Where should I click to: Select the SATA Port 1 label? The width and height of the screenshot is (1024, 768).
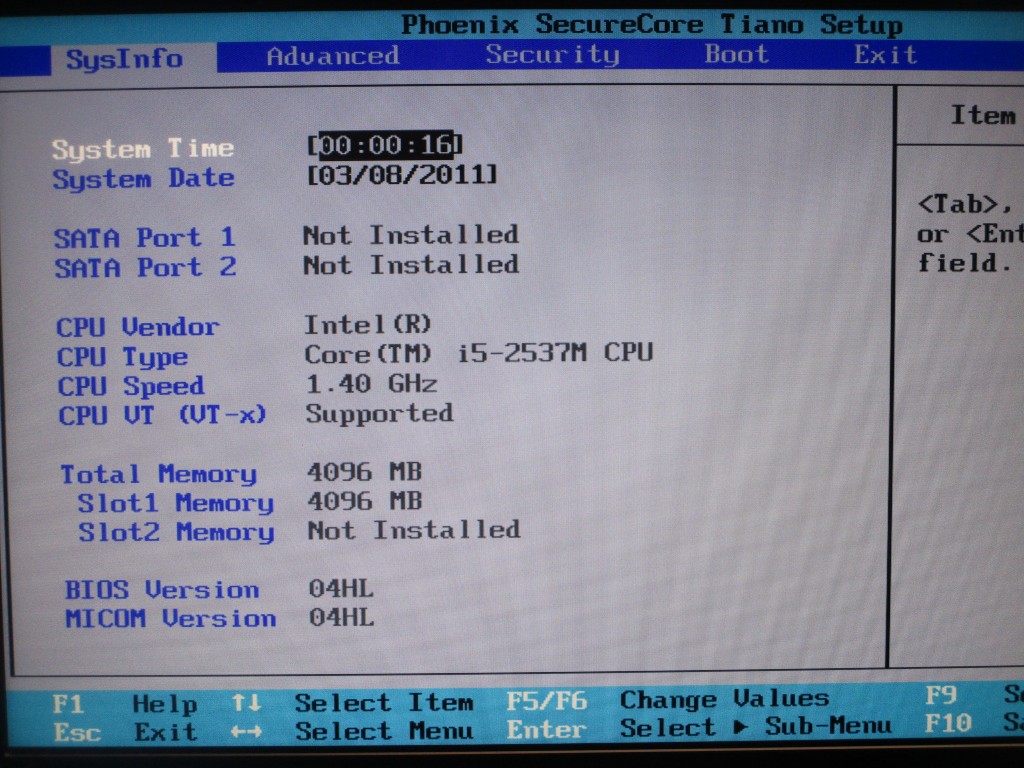(x=144, y=237)
